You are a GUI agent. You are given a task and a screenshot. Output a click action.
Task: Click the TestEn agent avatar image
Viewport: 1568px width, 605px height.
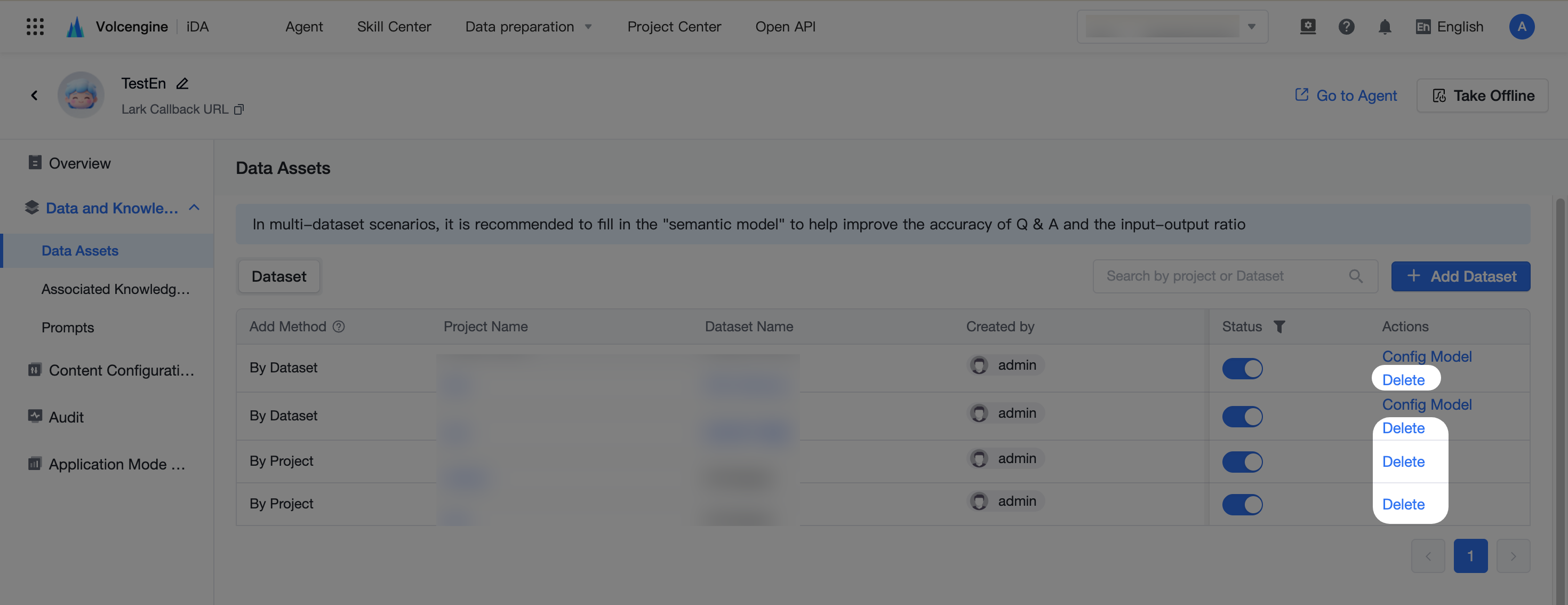[x=81, y=95]
